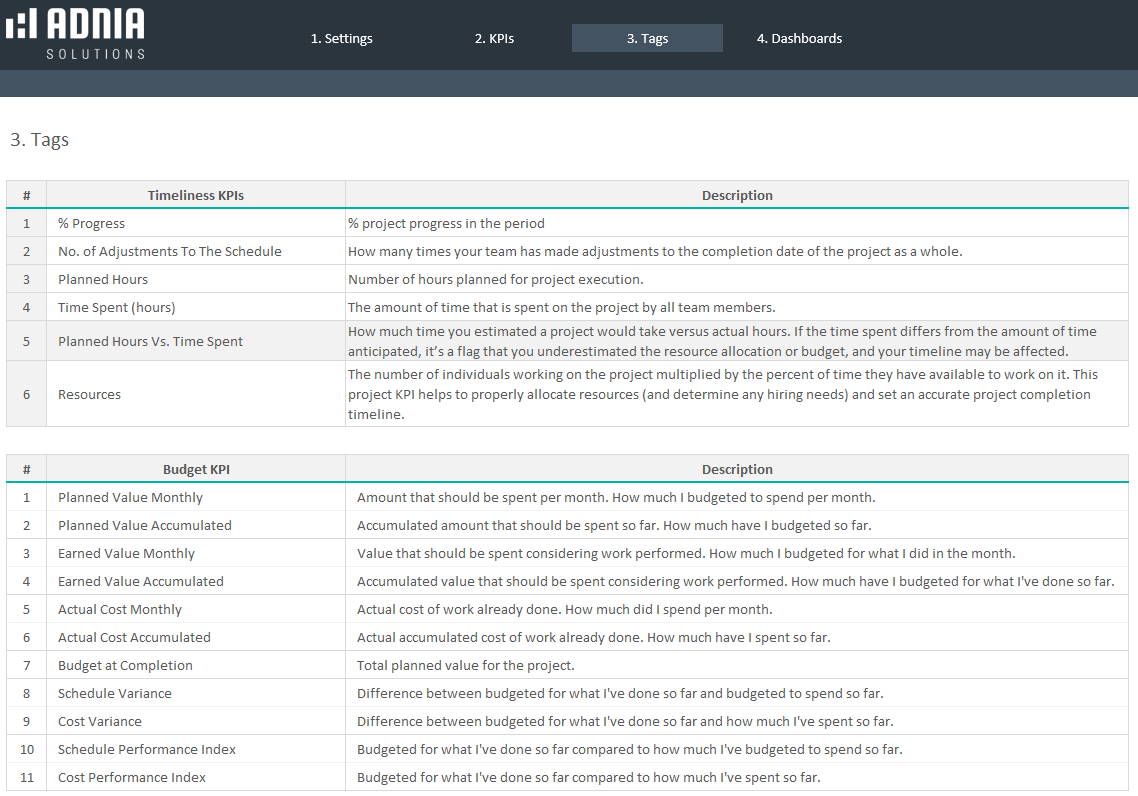Select the Planned Hours KPI cell
The height and width of the screenshot is (796, 1138).
click(x=103, y=279)
